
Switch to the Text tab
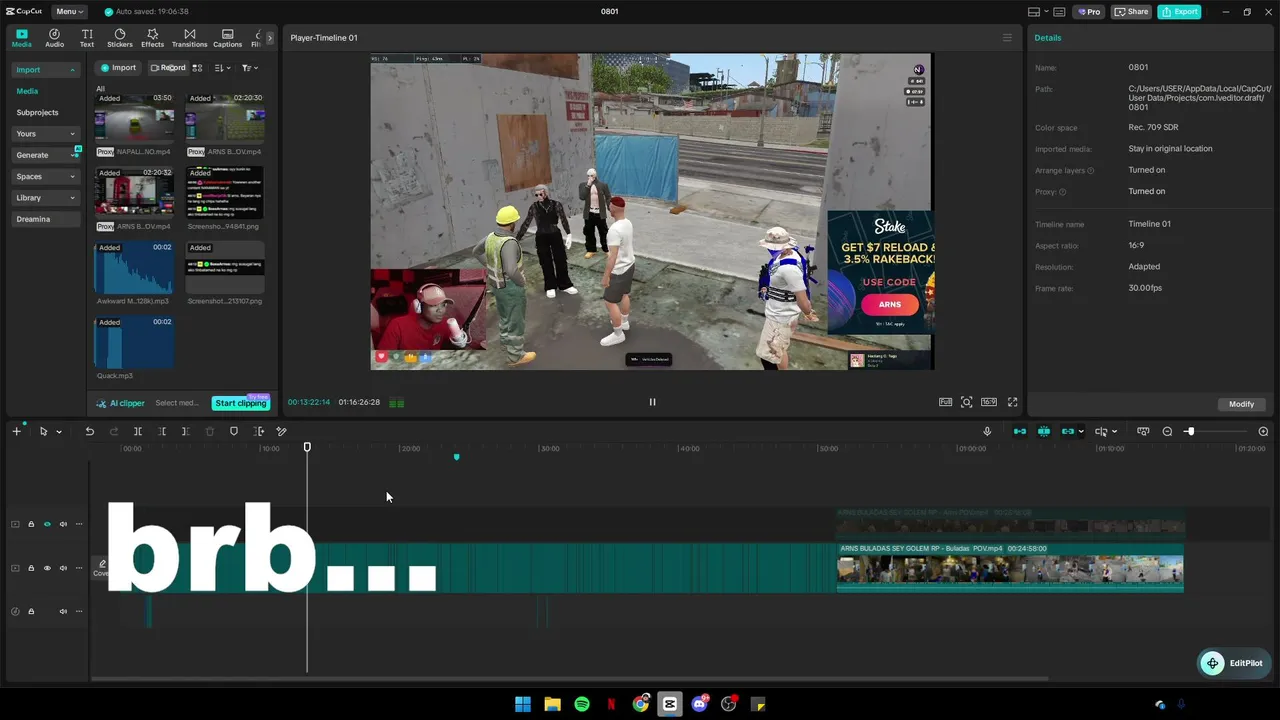click(x=87, y=38)
